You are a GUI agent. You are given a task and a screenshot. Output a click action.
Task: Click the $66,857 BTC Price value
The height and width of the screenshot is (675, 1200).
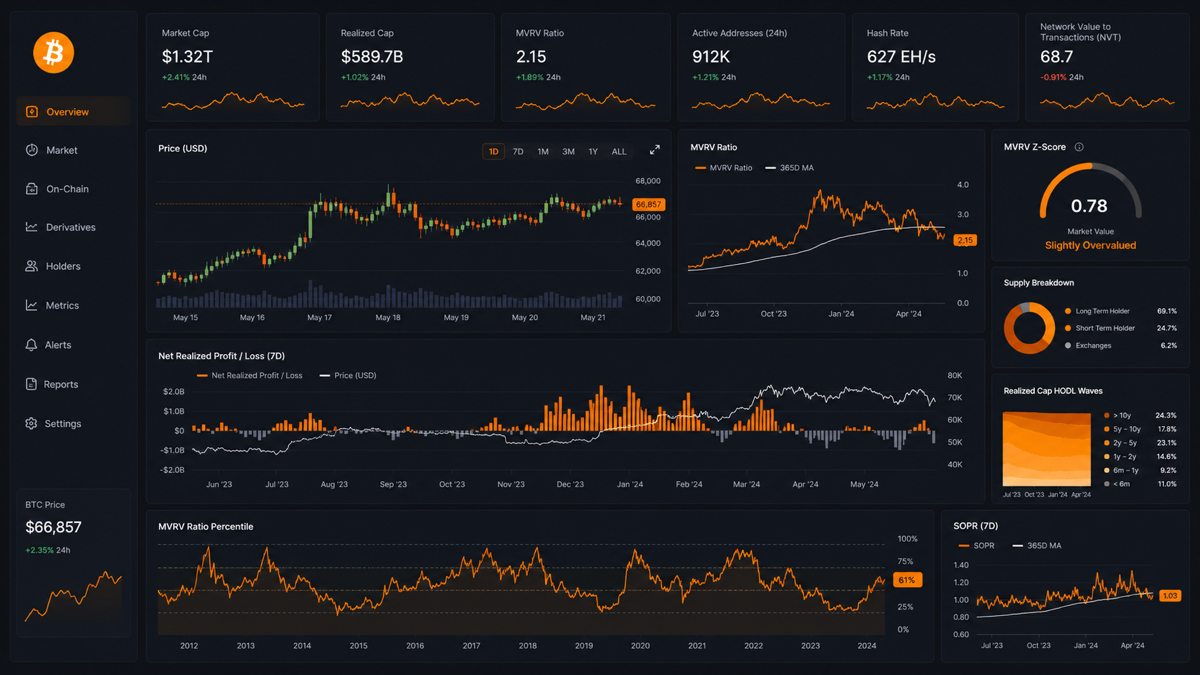click(x=54, y=527)
